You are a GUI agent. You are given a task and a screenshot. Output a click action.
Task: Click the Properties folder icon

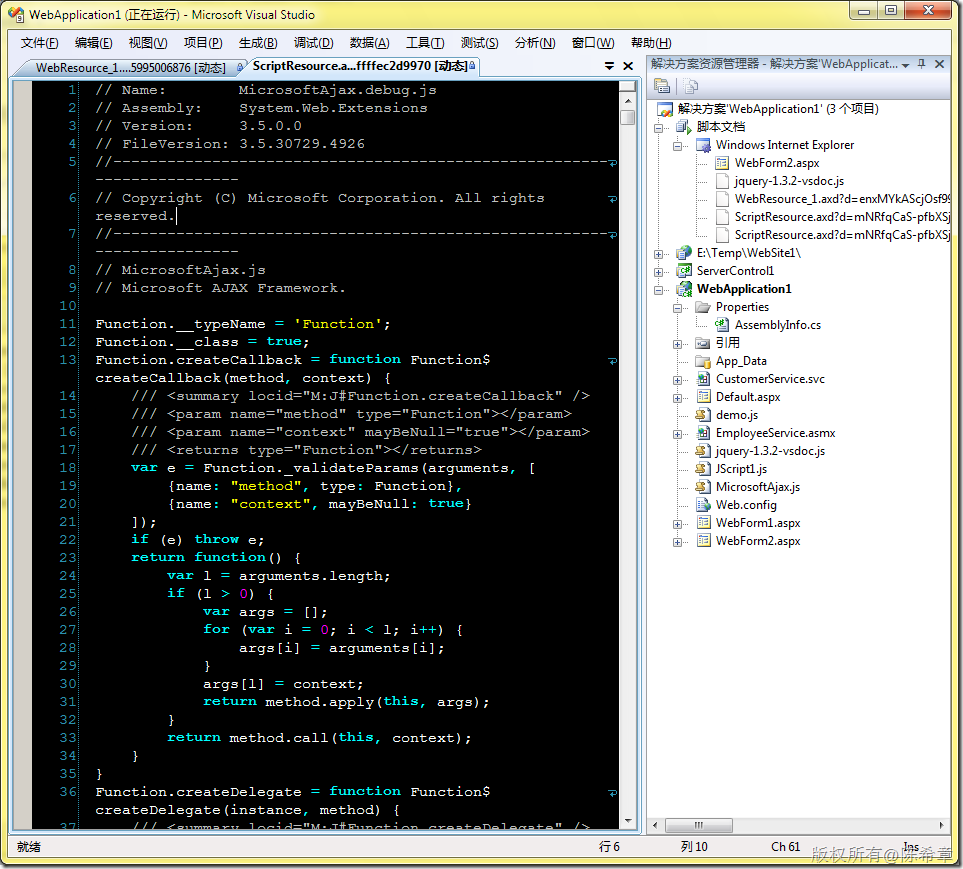click(703, 307)
